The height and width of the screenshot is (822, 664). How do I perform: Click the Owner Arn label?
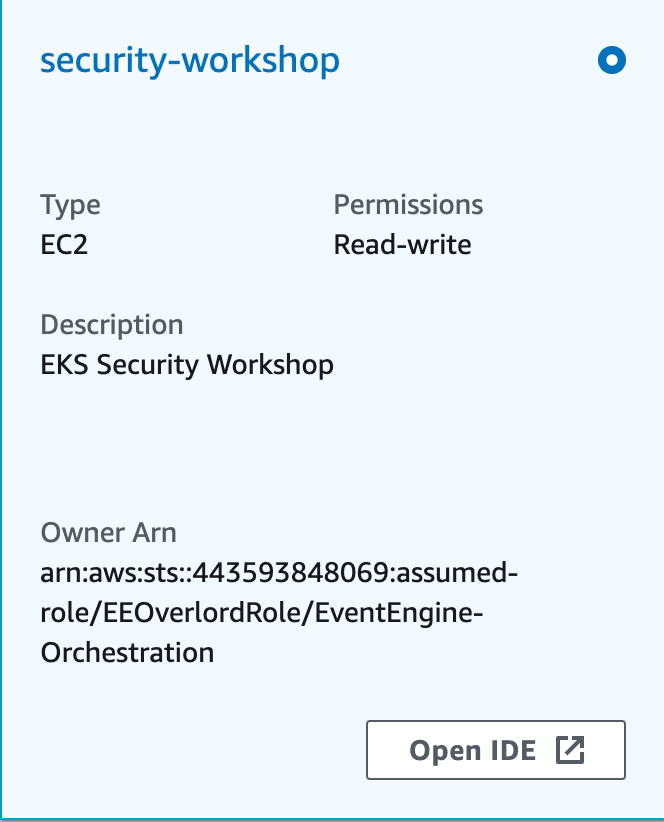click(108, 533)
